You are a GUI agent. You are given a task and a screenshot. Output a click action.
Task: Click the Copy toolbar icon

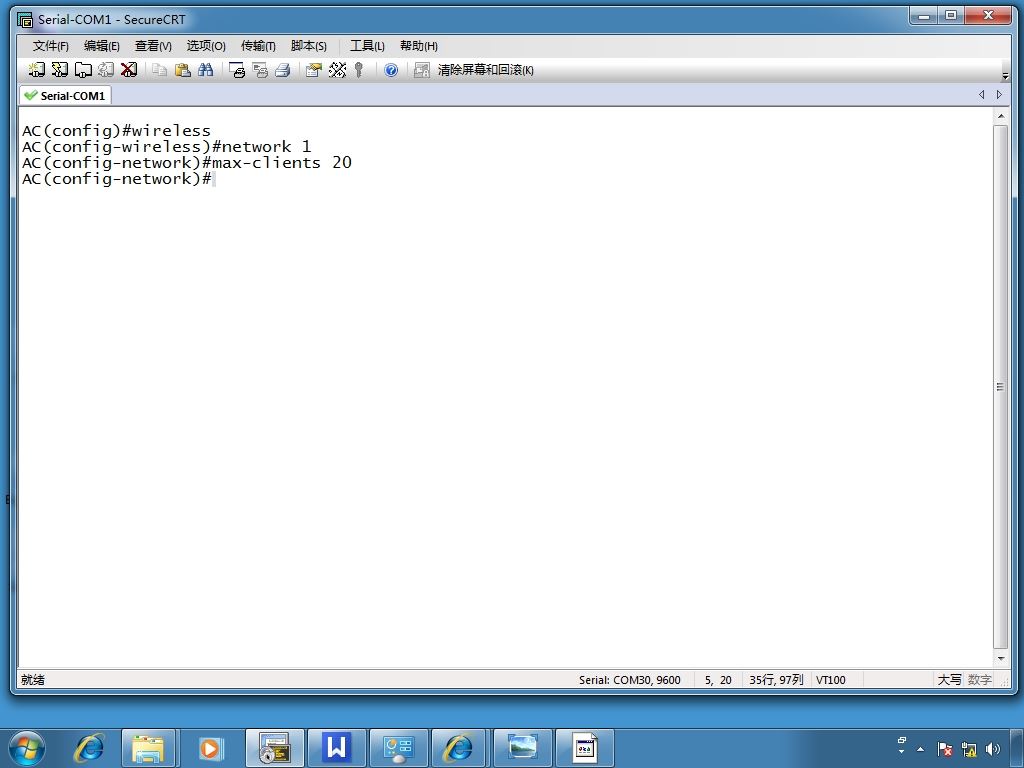[x=159, y=70]
